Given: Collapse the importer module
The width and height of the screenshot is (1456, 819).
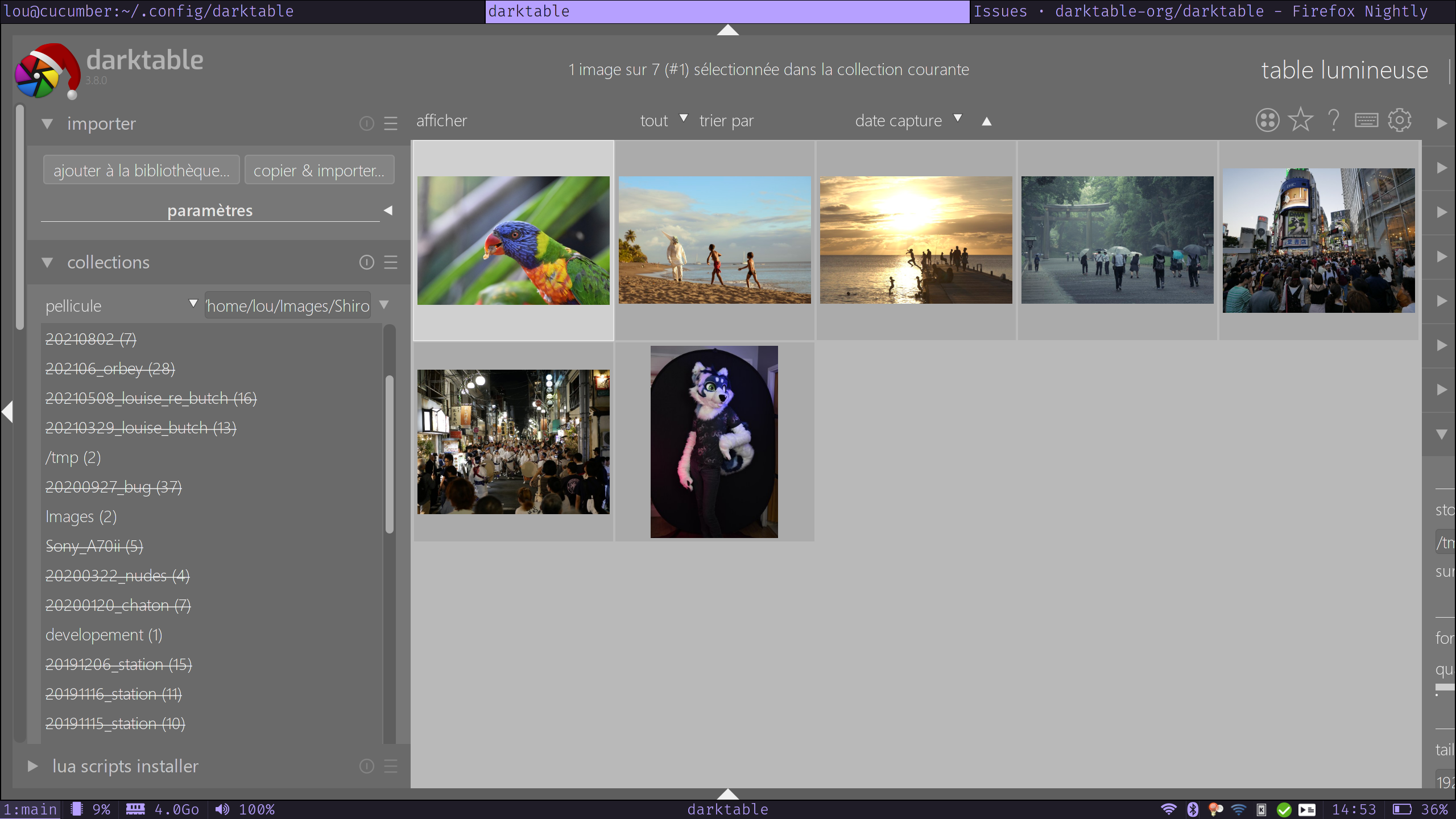Looking at the screenshot, I should tap(47, 123).
